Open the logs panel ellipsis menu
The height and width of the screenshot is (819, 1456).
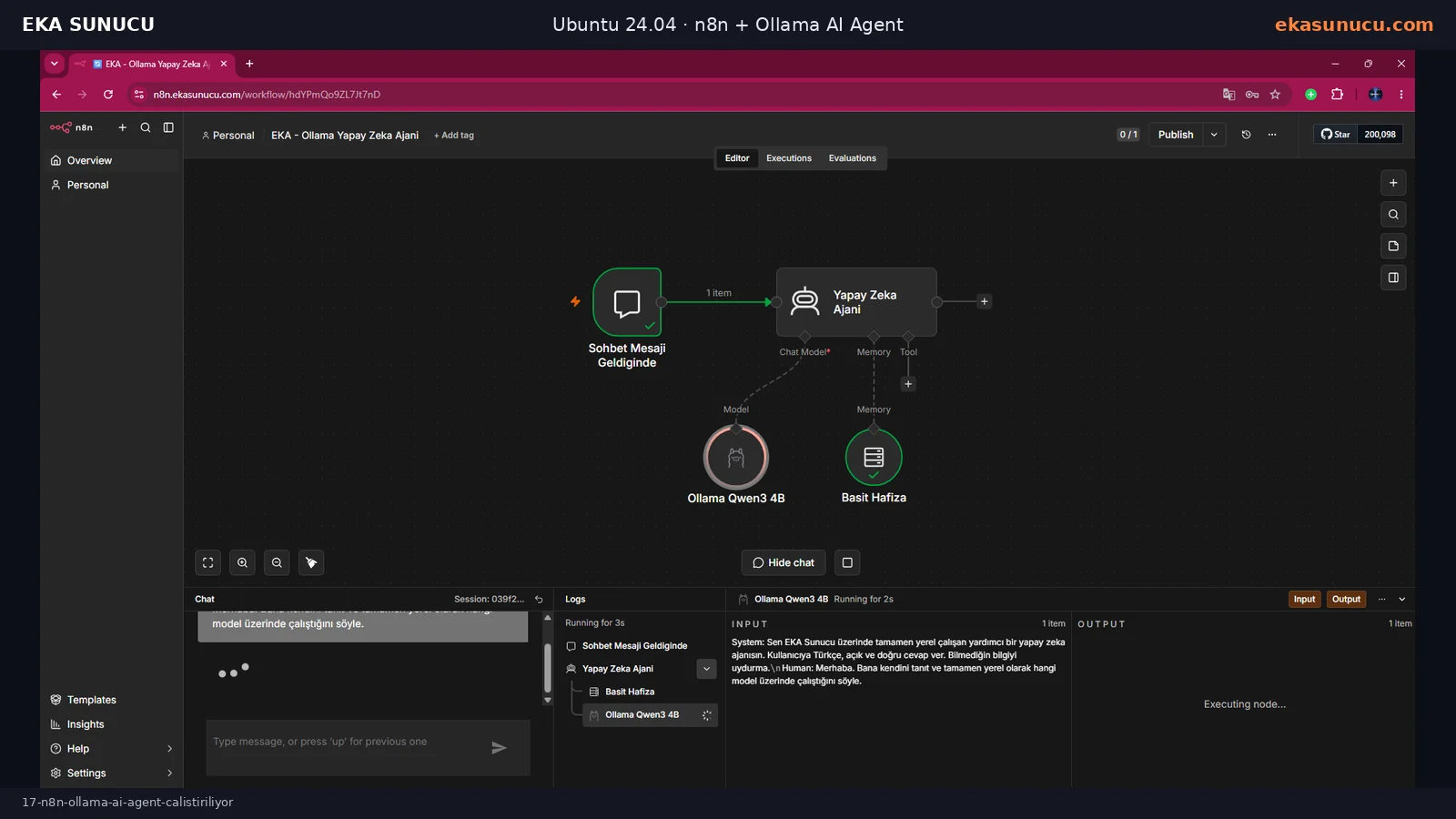[x=1381, y=600]
